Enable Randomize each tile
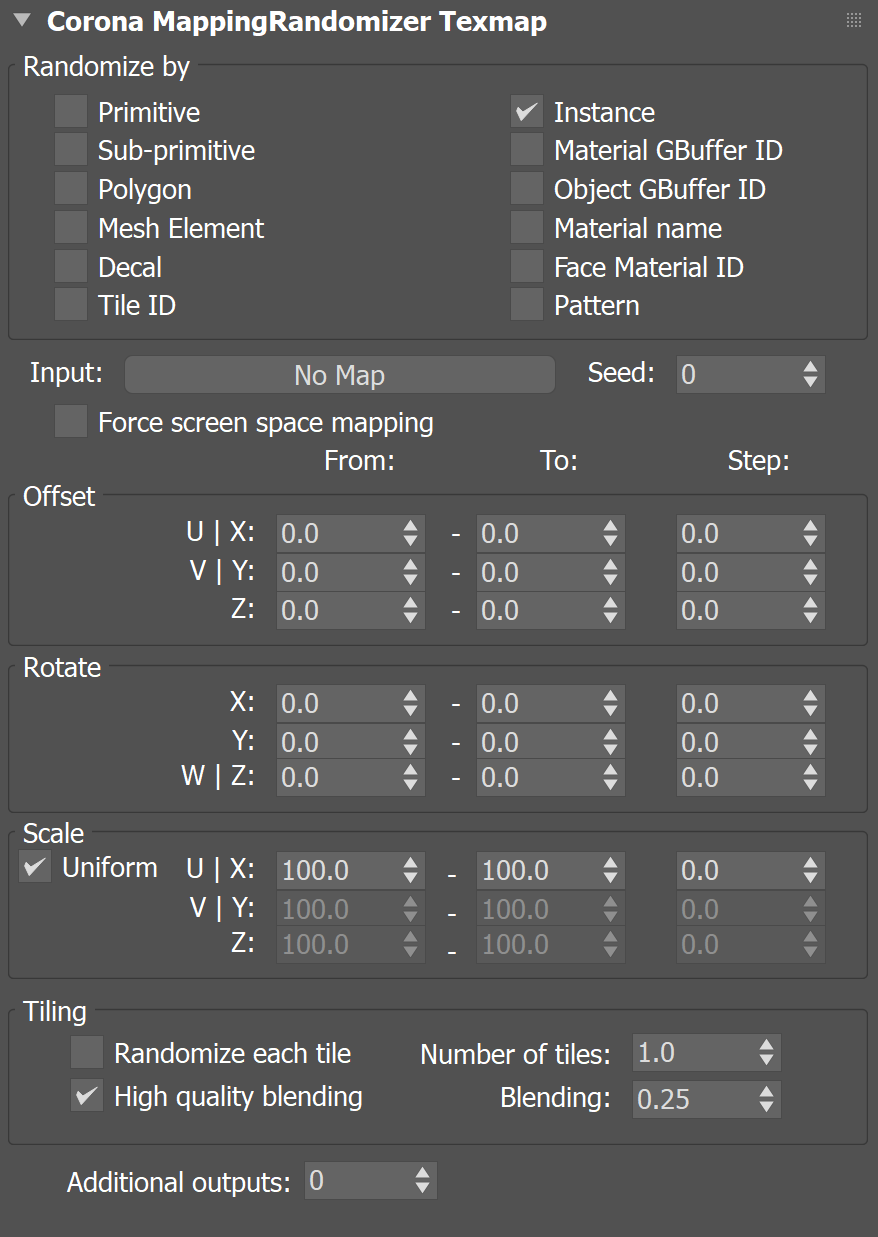The image size is (878, 1237). [87, 1053]
